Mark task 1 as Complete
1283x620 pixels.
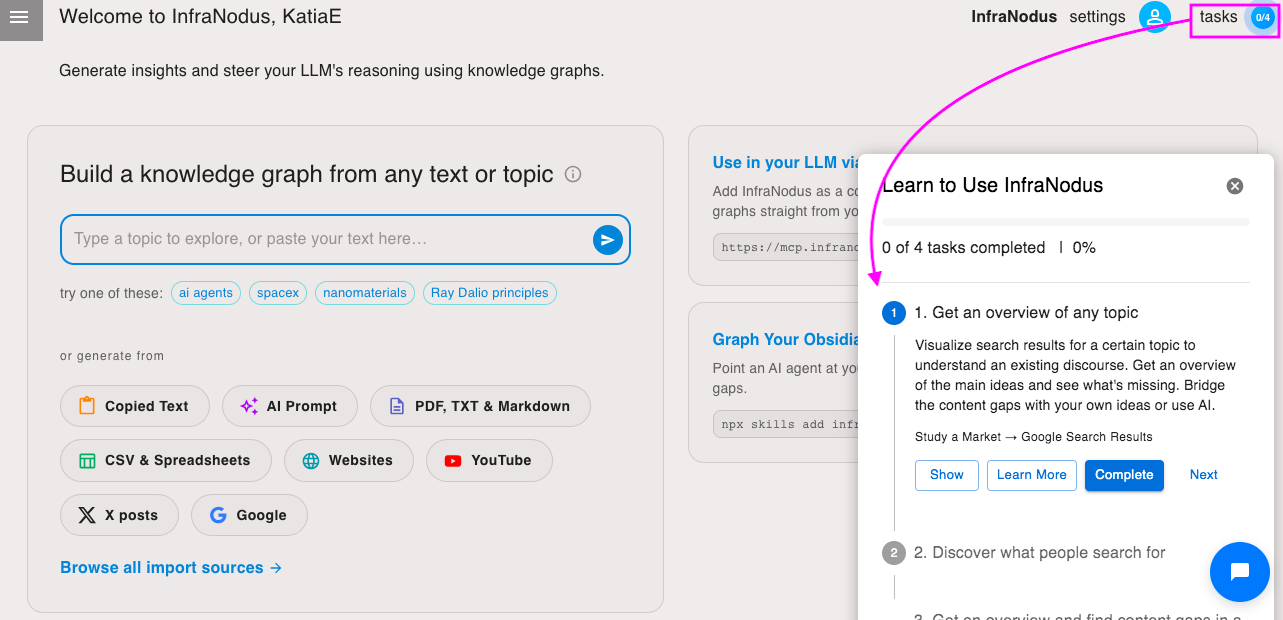[x=1124, y=475]
